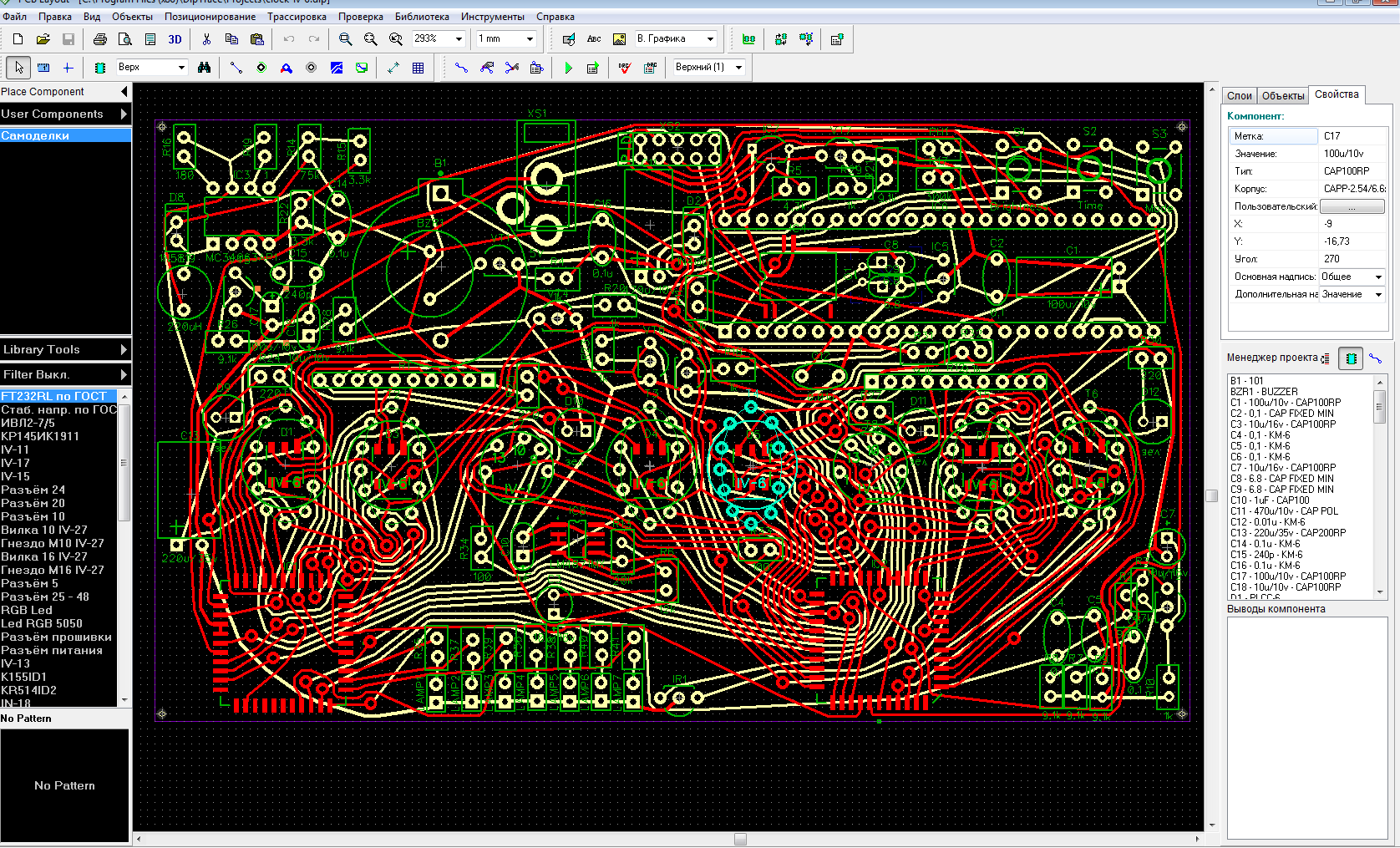Click the User Components panel button
The width and height of the screenshot is (1400, 848).
(65, 114)
